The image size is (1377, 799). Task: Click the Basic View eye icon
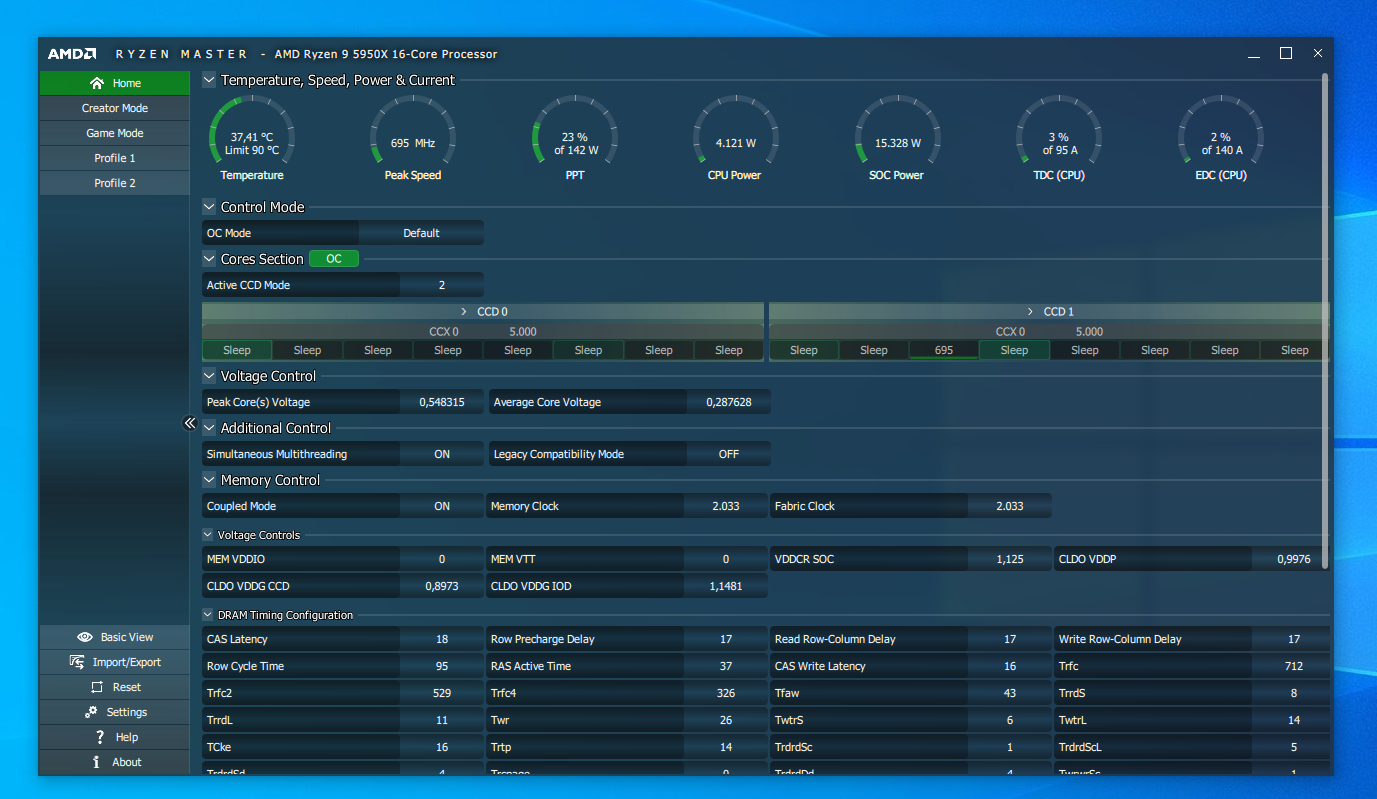[x=85, y=637]
